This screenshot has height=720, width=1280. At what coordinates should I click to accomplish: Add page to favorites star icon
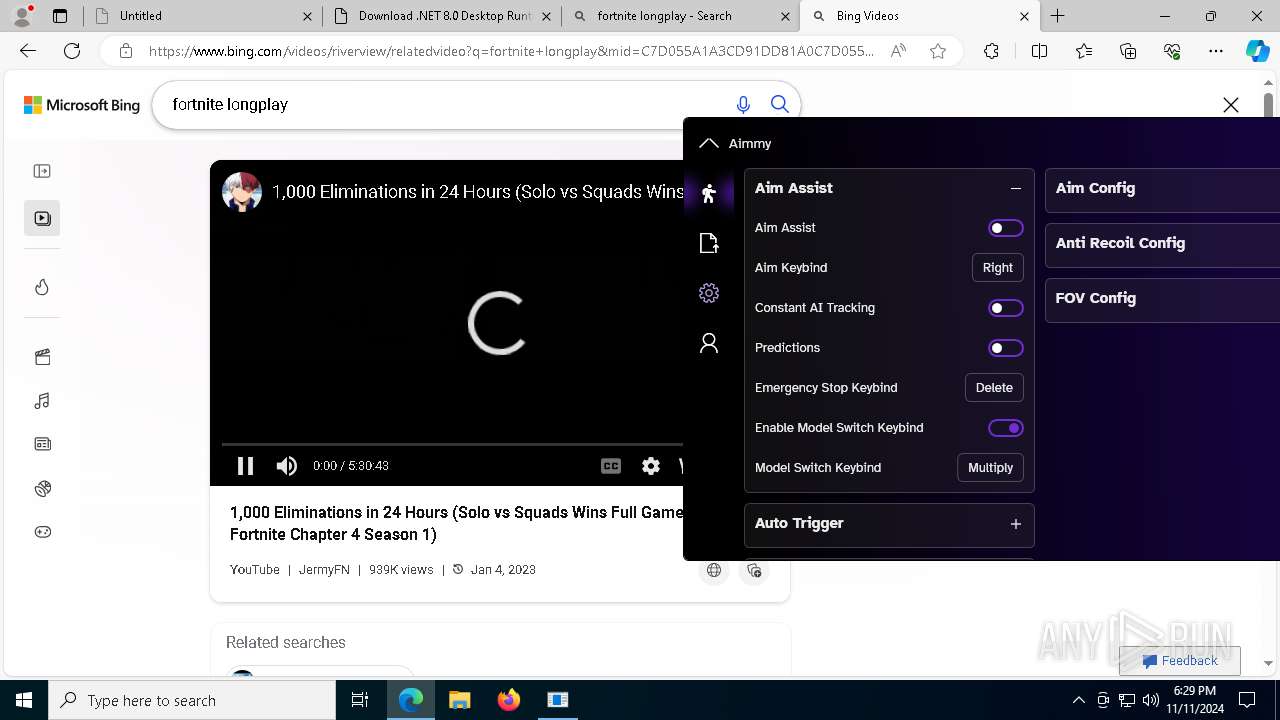[938, 51]
